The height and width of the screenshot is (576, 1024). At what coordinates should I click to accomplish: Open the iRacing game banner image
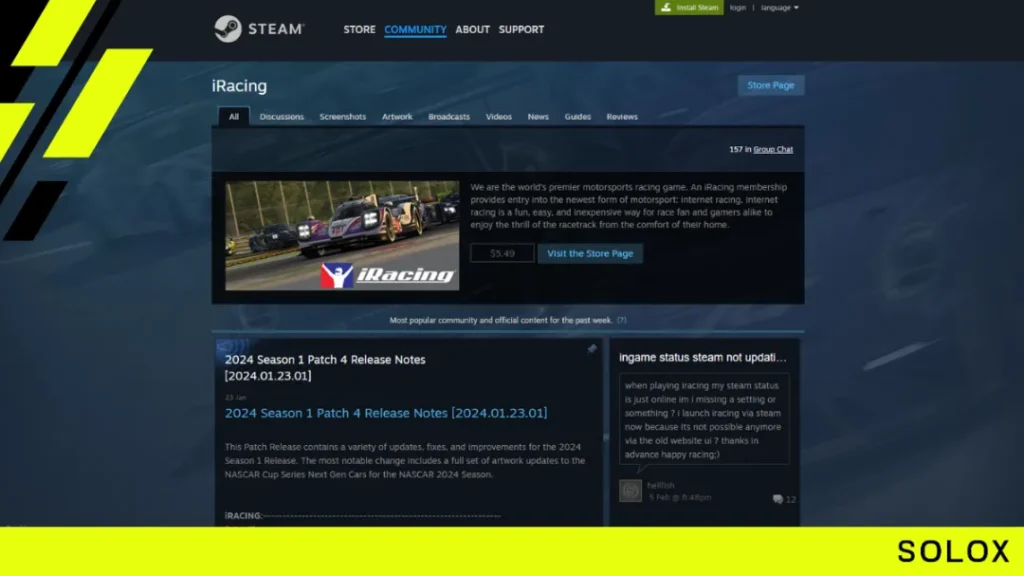pyautogui.click(x=342, y=236)
